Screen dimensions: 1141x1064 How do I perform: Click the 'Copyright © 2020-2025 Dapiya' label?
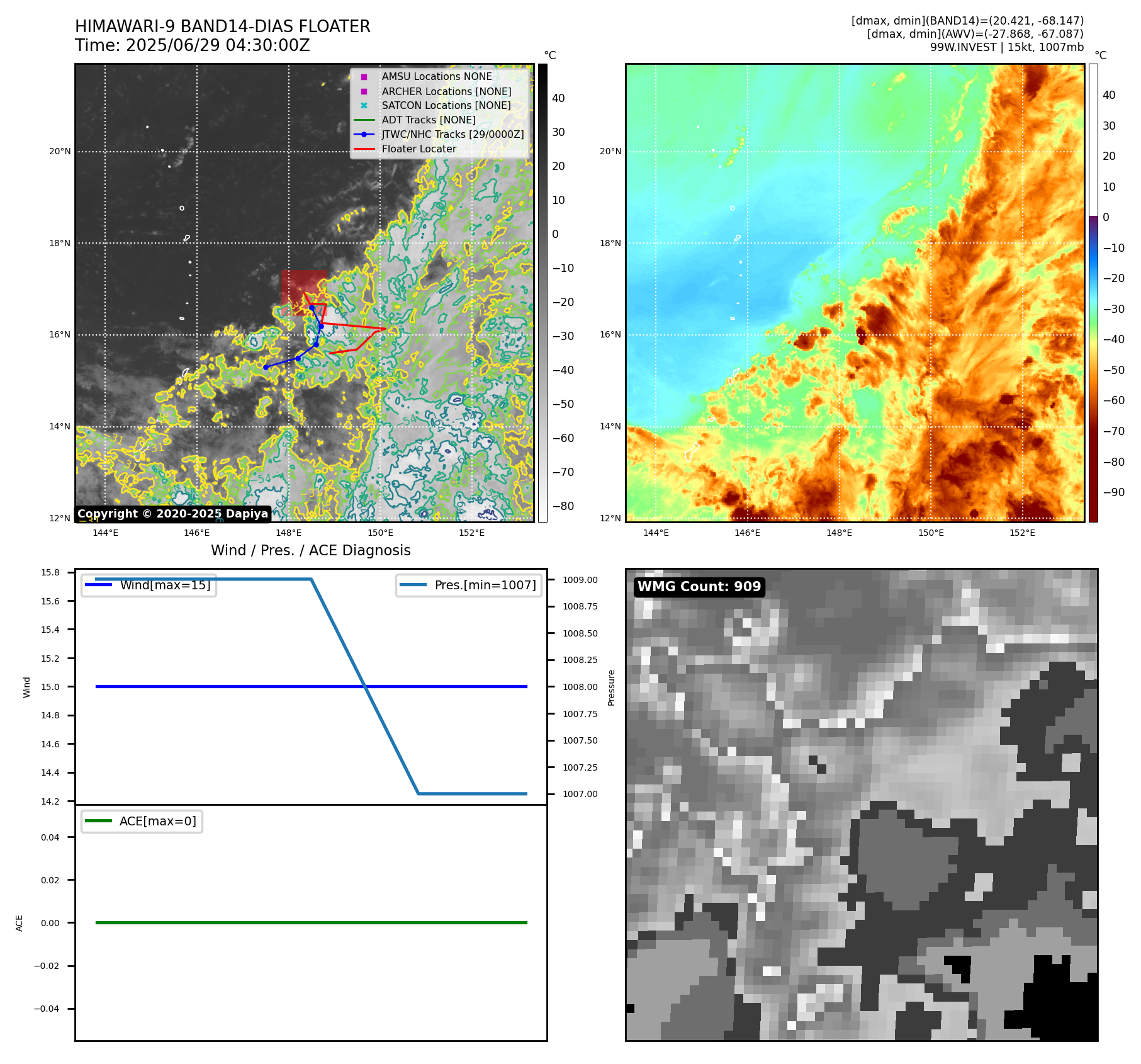172,514
